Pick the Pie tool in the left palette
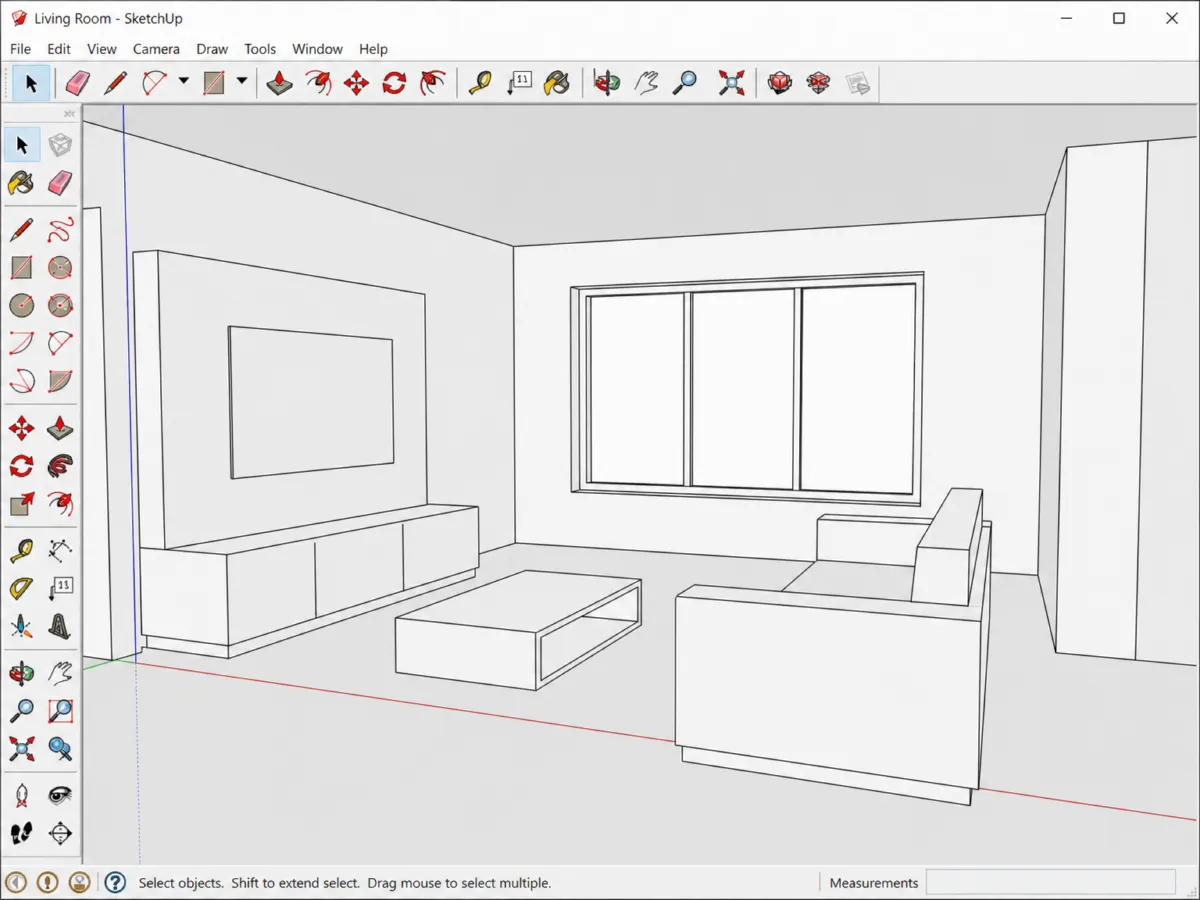Image resolution: width=1200 pixels, height=900 pixels. point(60,381)
